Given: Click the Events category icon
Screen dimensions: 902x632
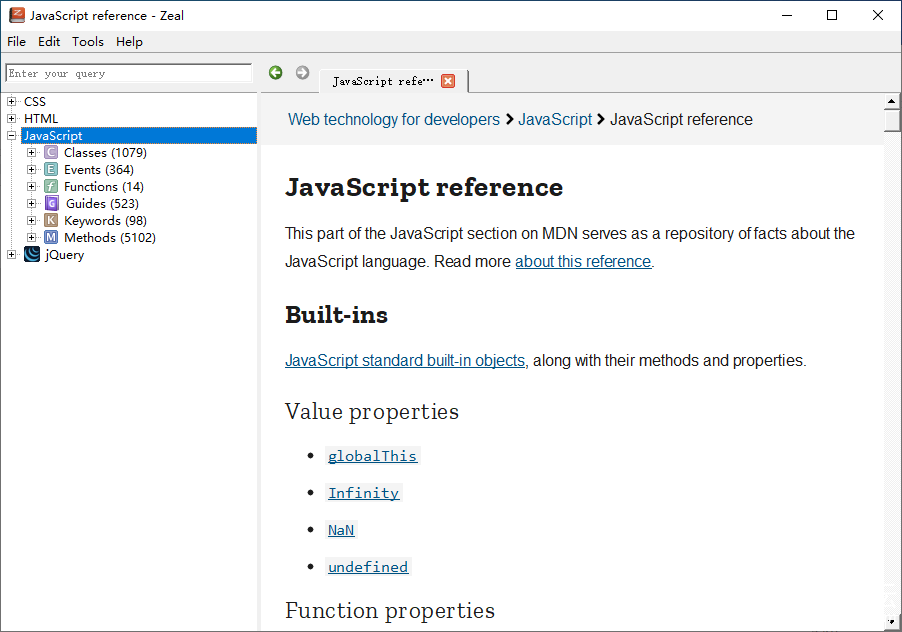Looking at the screenshot, I should [x=51, y=169].
